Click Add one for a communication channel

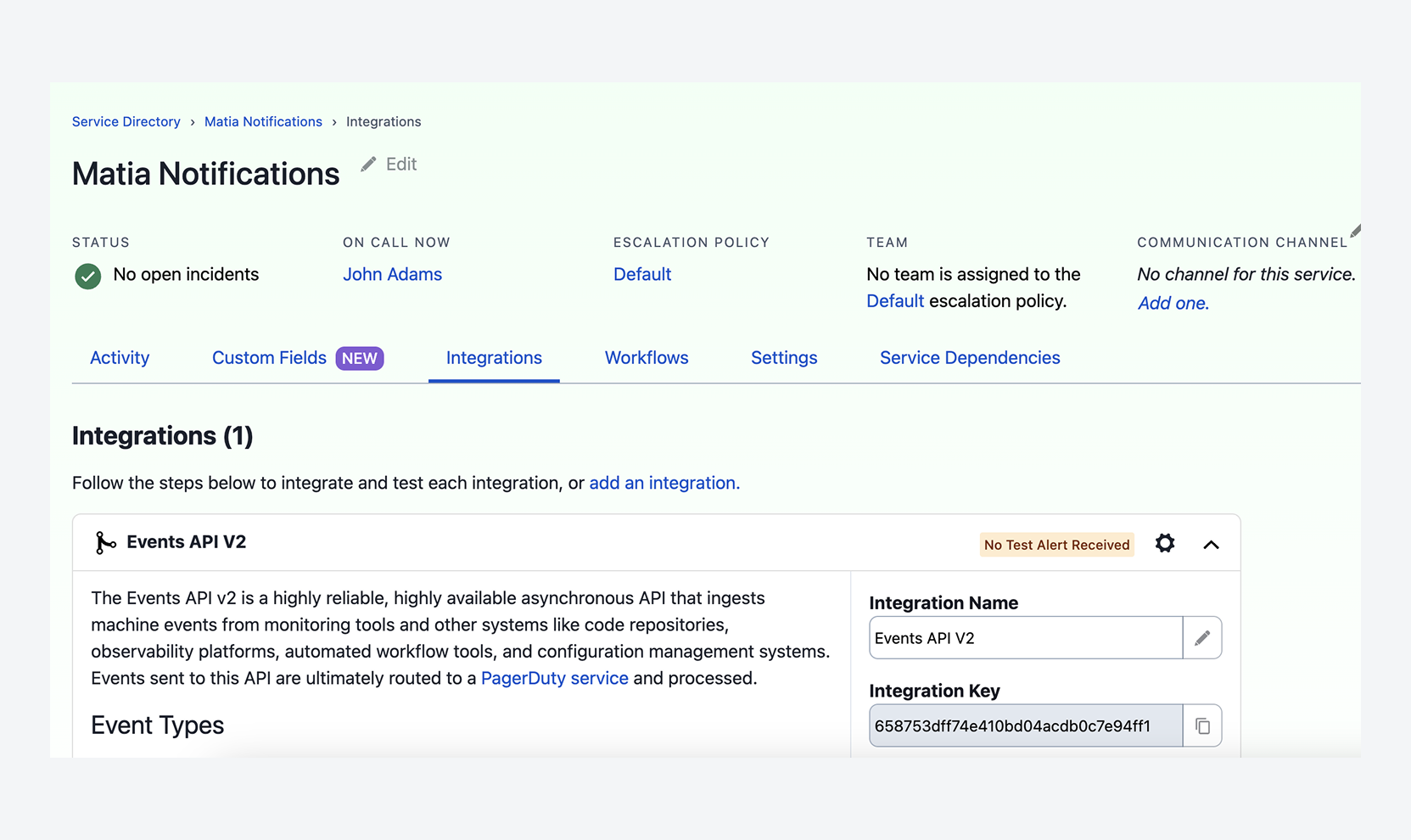[x=1172, y=303]
